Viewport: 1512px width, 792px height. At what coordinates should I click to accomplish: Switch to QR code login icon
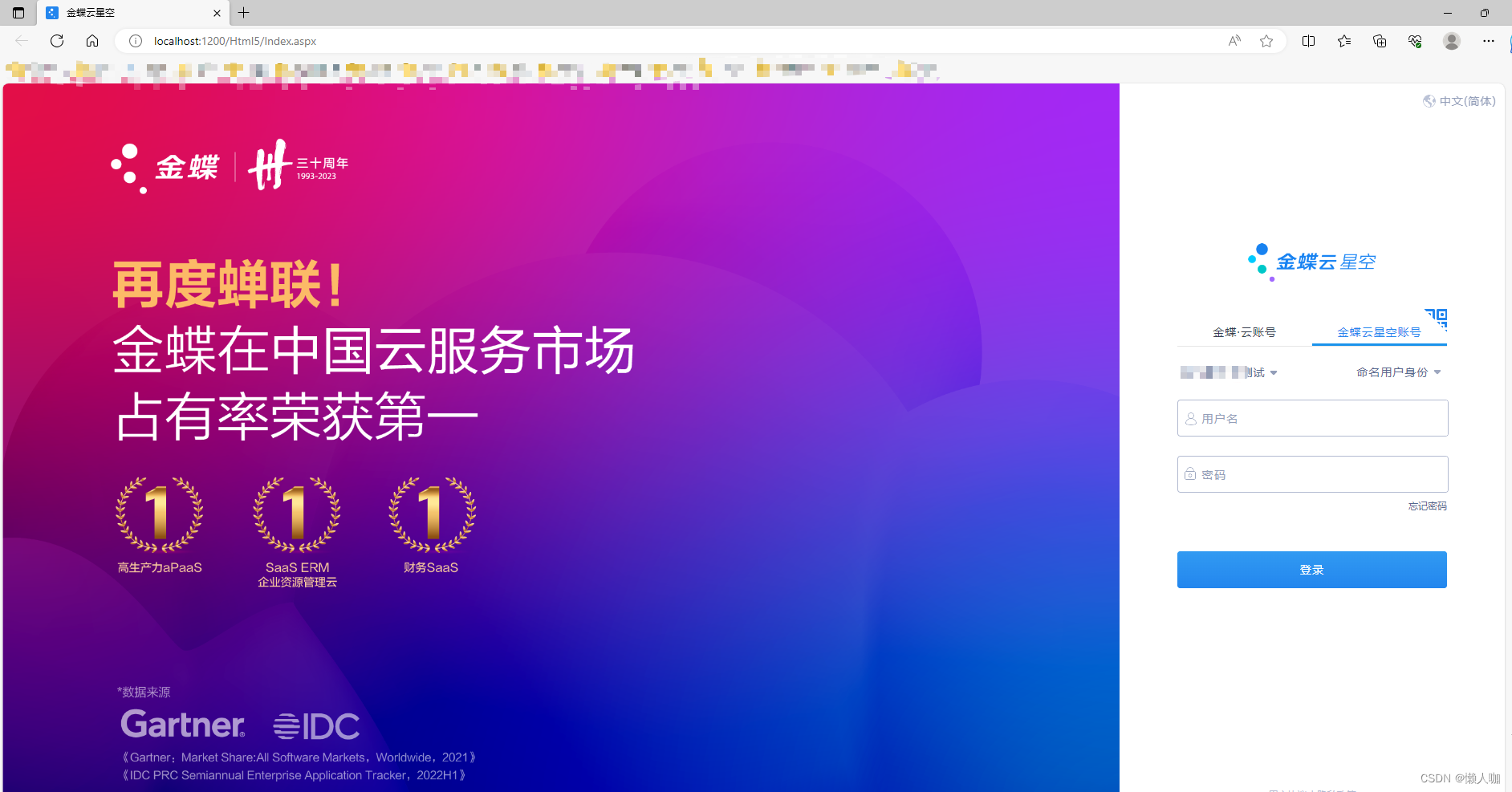click(1436, 319)
